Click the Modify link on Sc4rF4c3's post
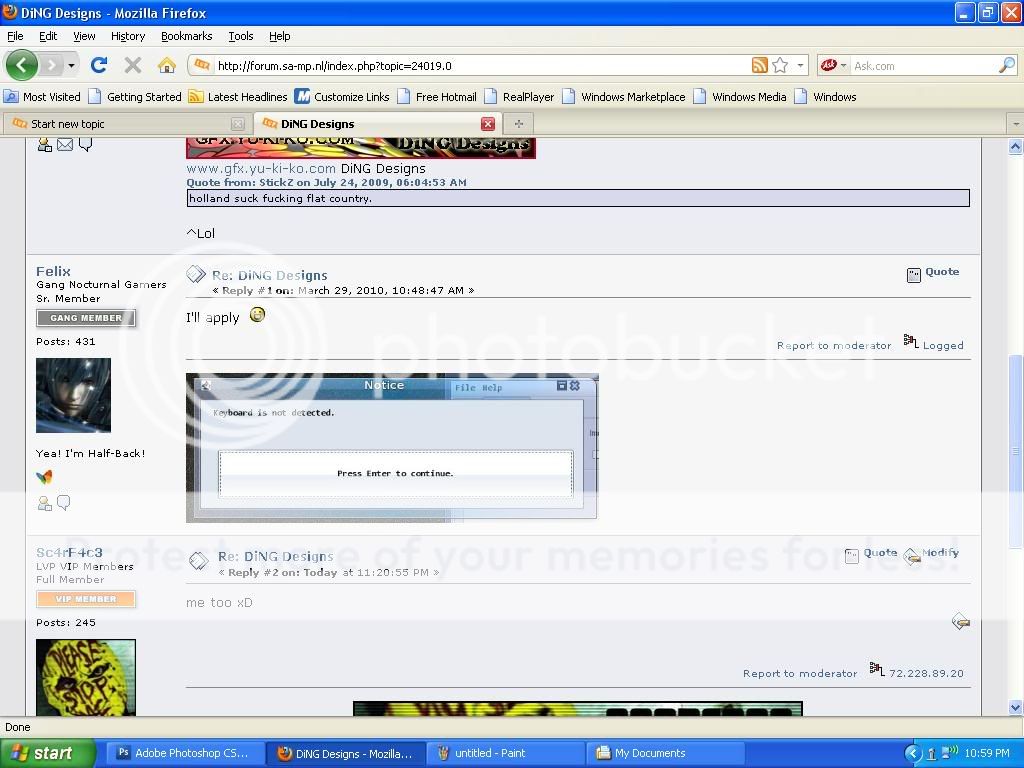Screen dimensions: 1024x768 click(x=939, y=553)
